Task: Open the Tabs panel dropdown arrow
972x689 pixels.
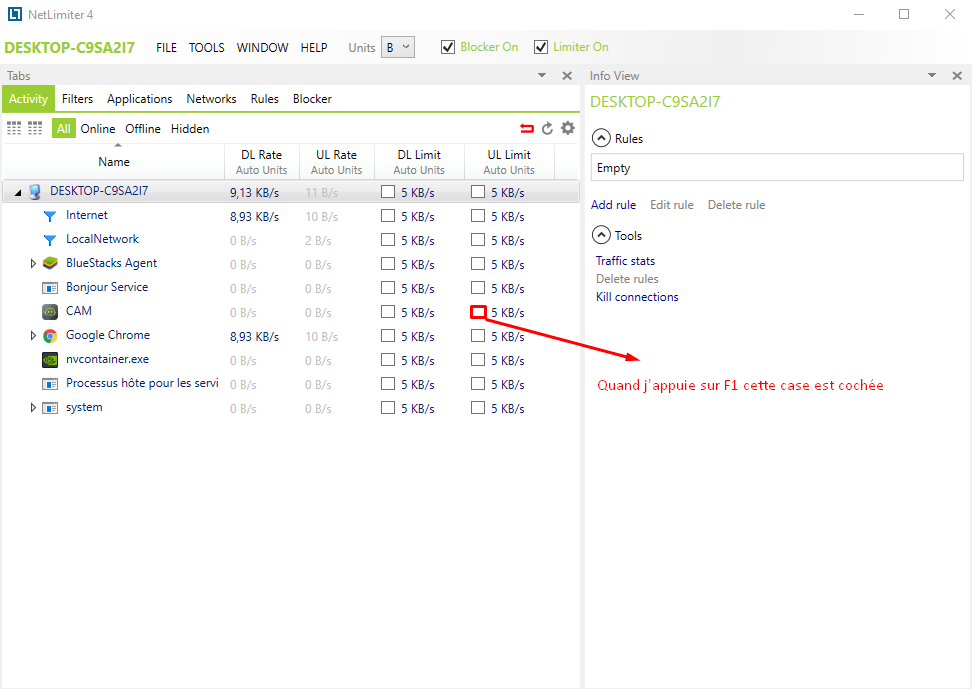Action: coord(542,75)
